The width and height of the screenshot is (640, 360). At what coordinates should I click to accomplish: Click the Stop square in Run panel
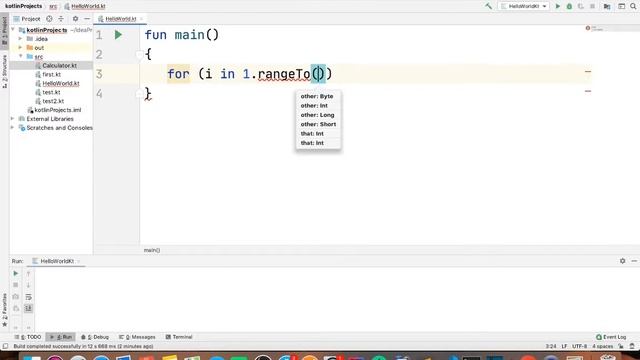pos(16,285)
